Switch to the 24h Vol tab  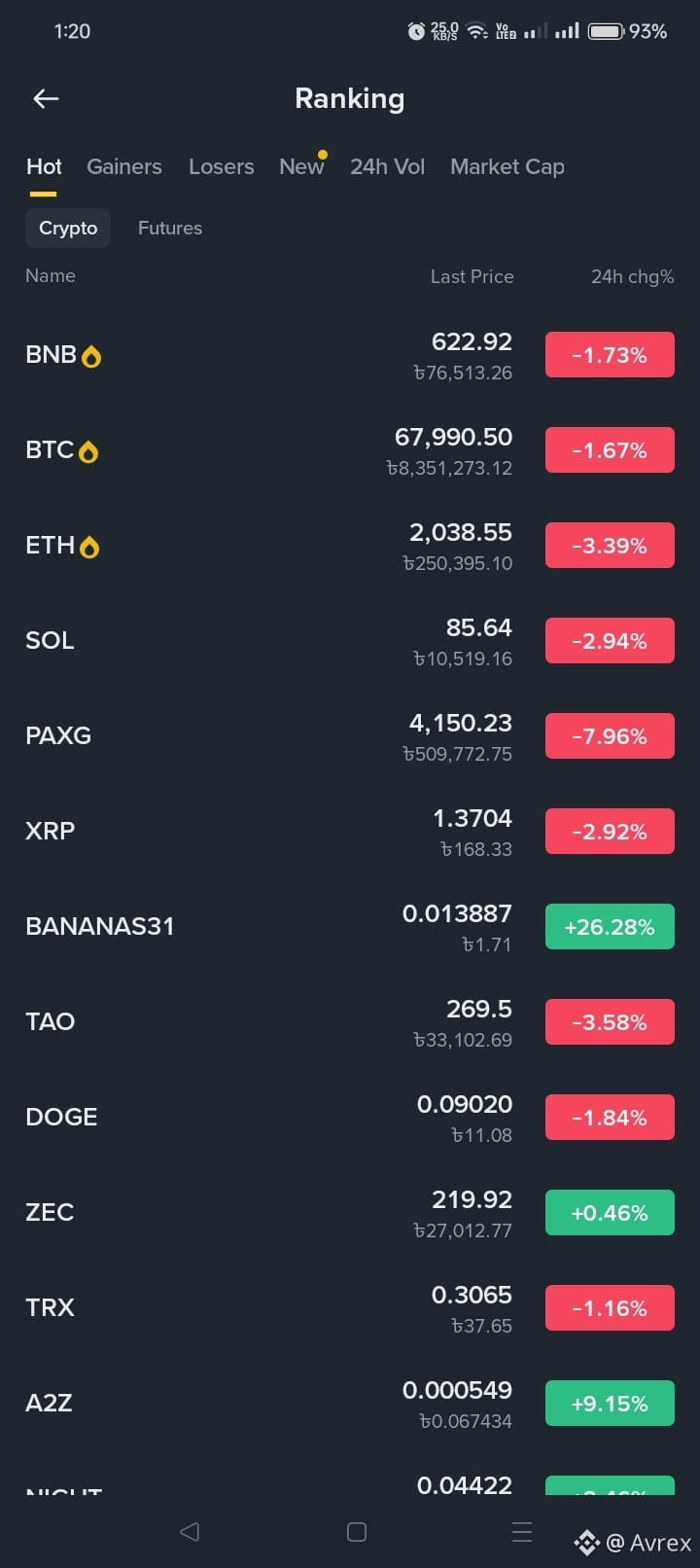coord(388,166)
